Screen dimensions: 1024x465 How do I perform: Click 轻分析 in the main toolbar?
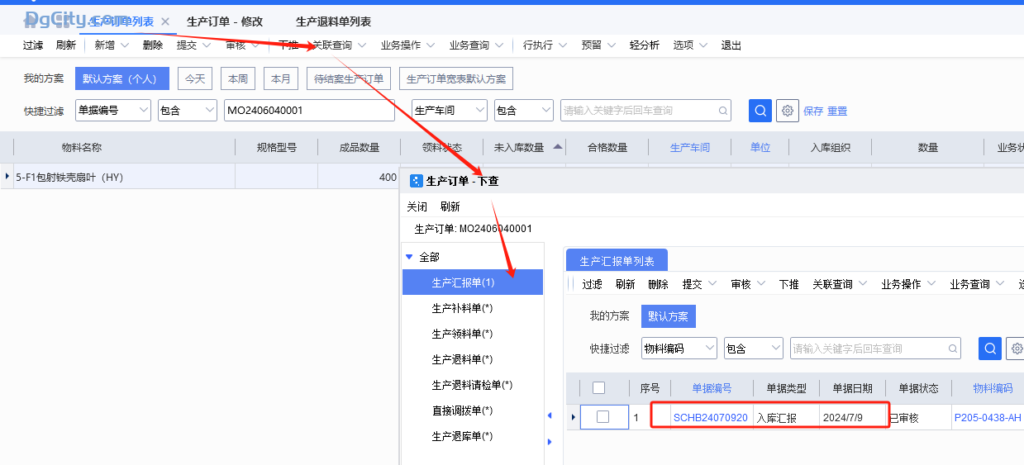645,45
